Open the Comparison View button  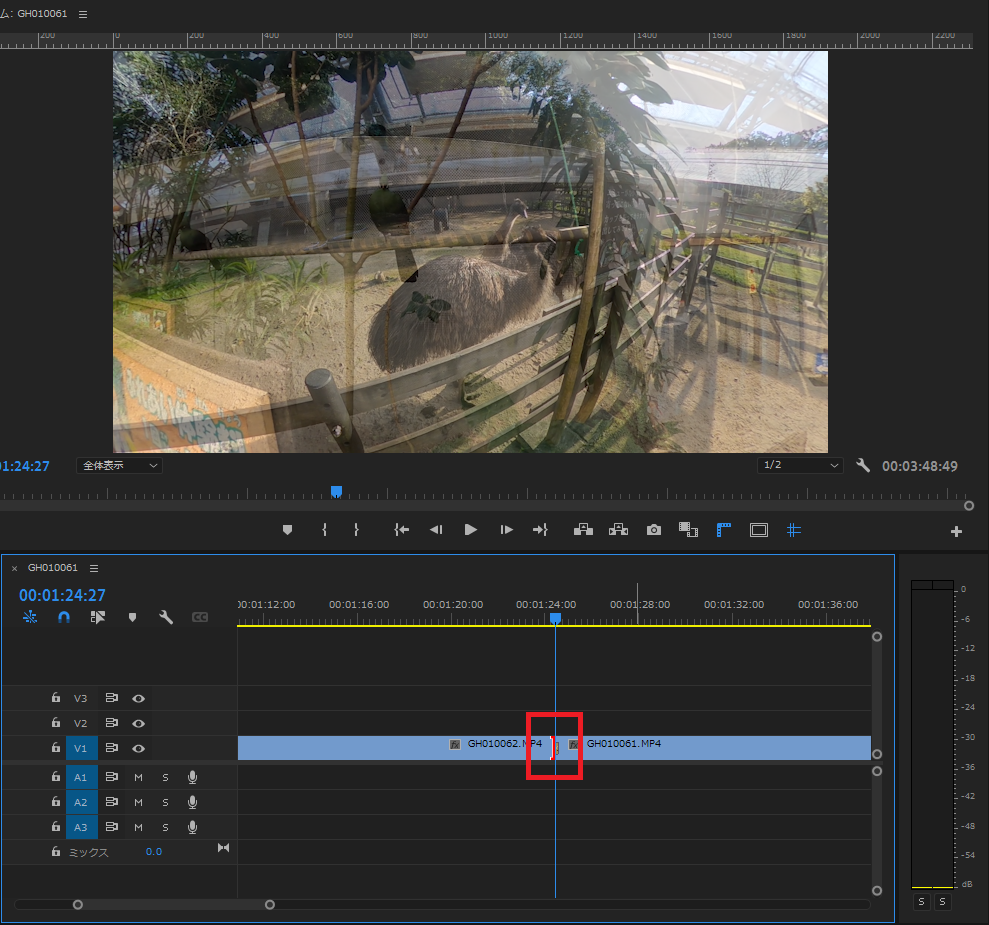(688, 530)
